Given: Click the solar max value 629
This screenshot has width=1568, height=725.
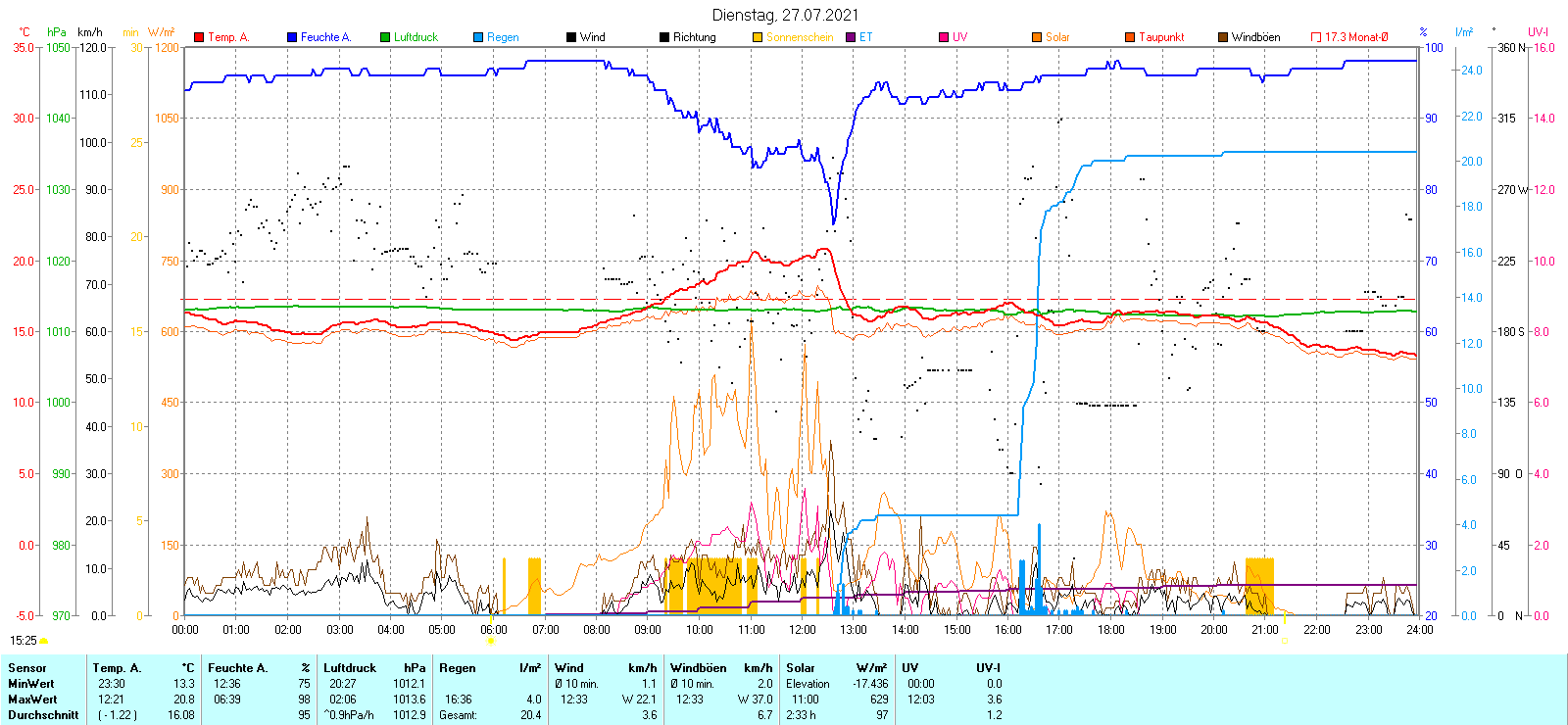Looking at the screenshot, I should 879,700.
